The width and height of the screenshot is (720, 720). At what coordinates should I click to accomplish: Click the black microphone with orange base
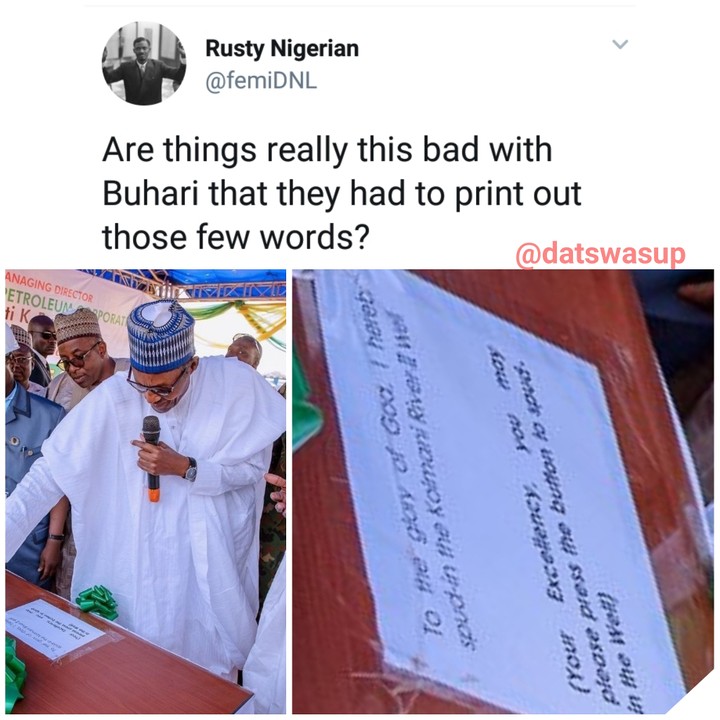(x=152, y=458)
